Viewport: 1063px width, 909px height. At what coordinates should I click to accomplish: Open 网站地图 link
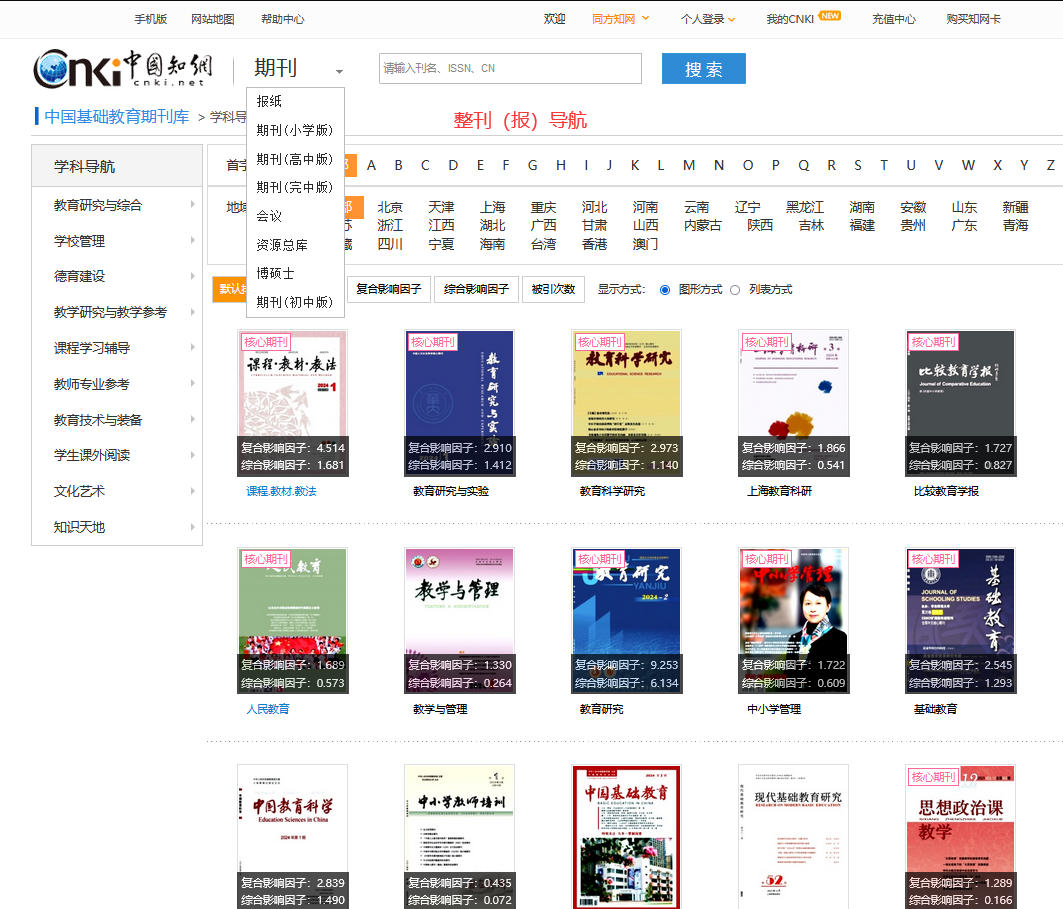212,19
